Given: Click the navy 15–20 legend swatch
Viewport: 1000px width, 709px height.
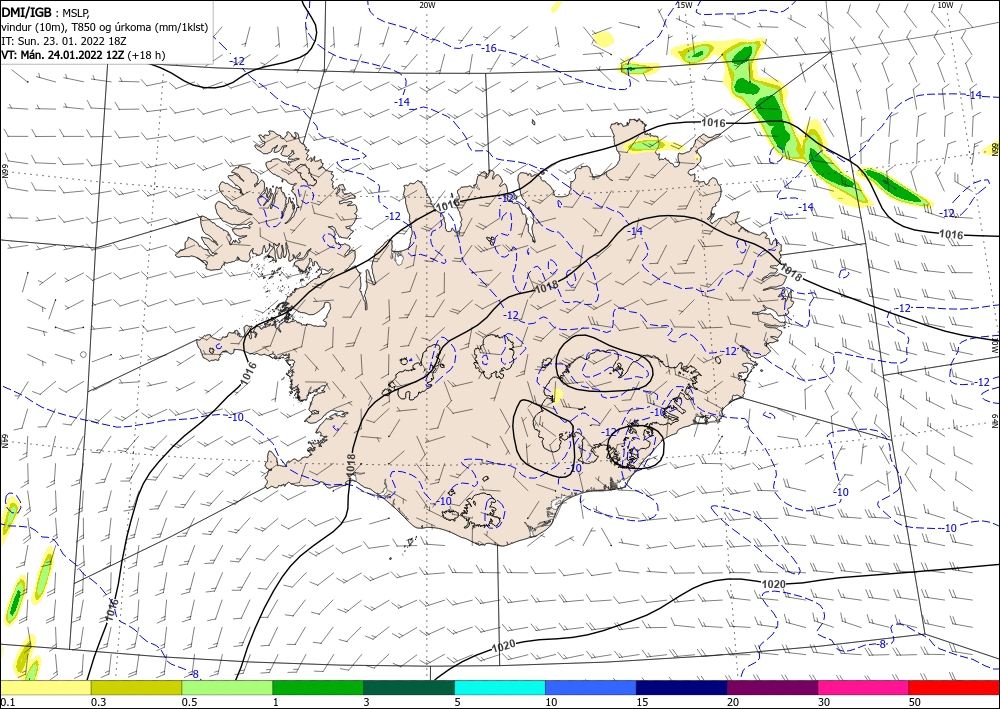Looking at the screenshot, I should (682, 687).
